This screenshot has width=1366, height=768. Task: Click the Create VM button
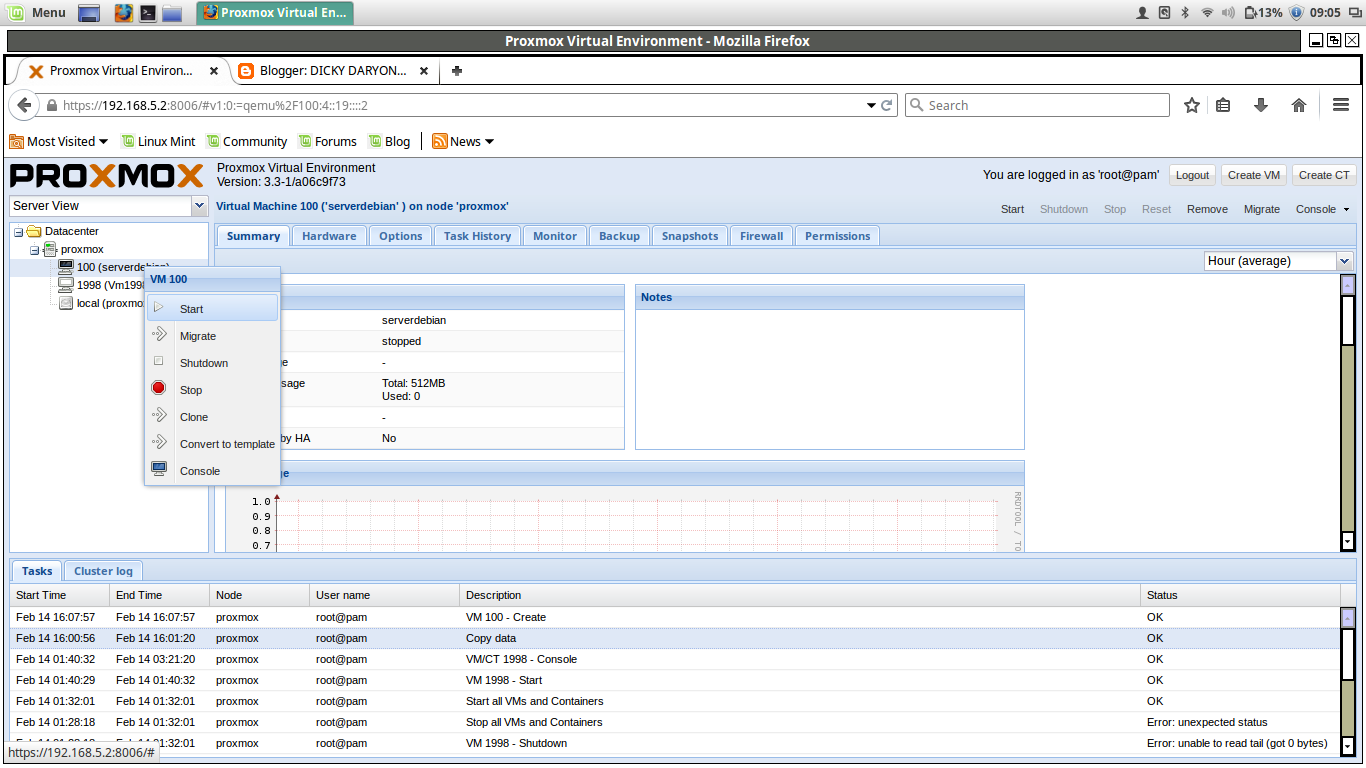coord(1253,174)
